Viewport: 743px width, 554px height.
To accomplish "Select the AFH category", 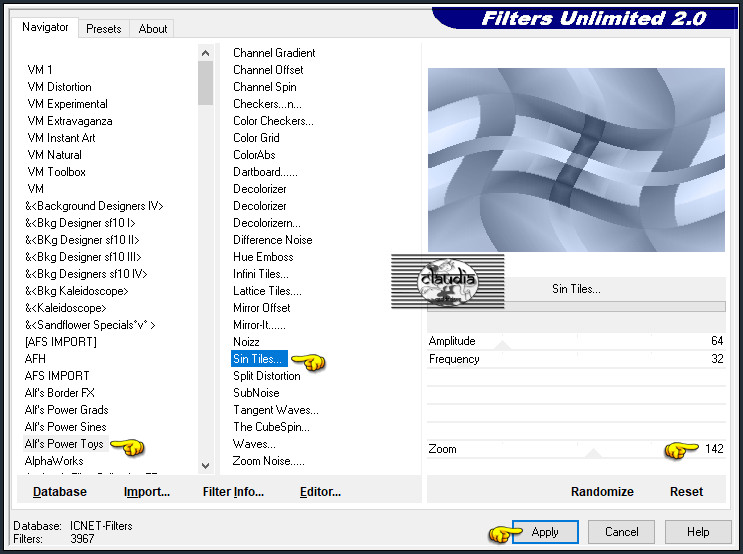I will 36,359.
